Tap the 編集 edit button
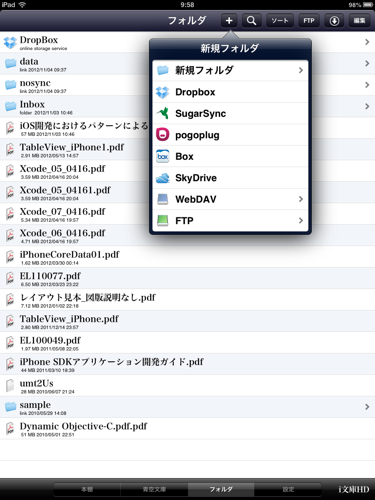The height and width of the screenshot is (500, 375). coord(359,21)
